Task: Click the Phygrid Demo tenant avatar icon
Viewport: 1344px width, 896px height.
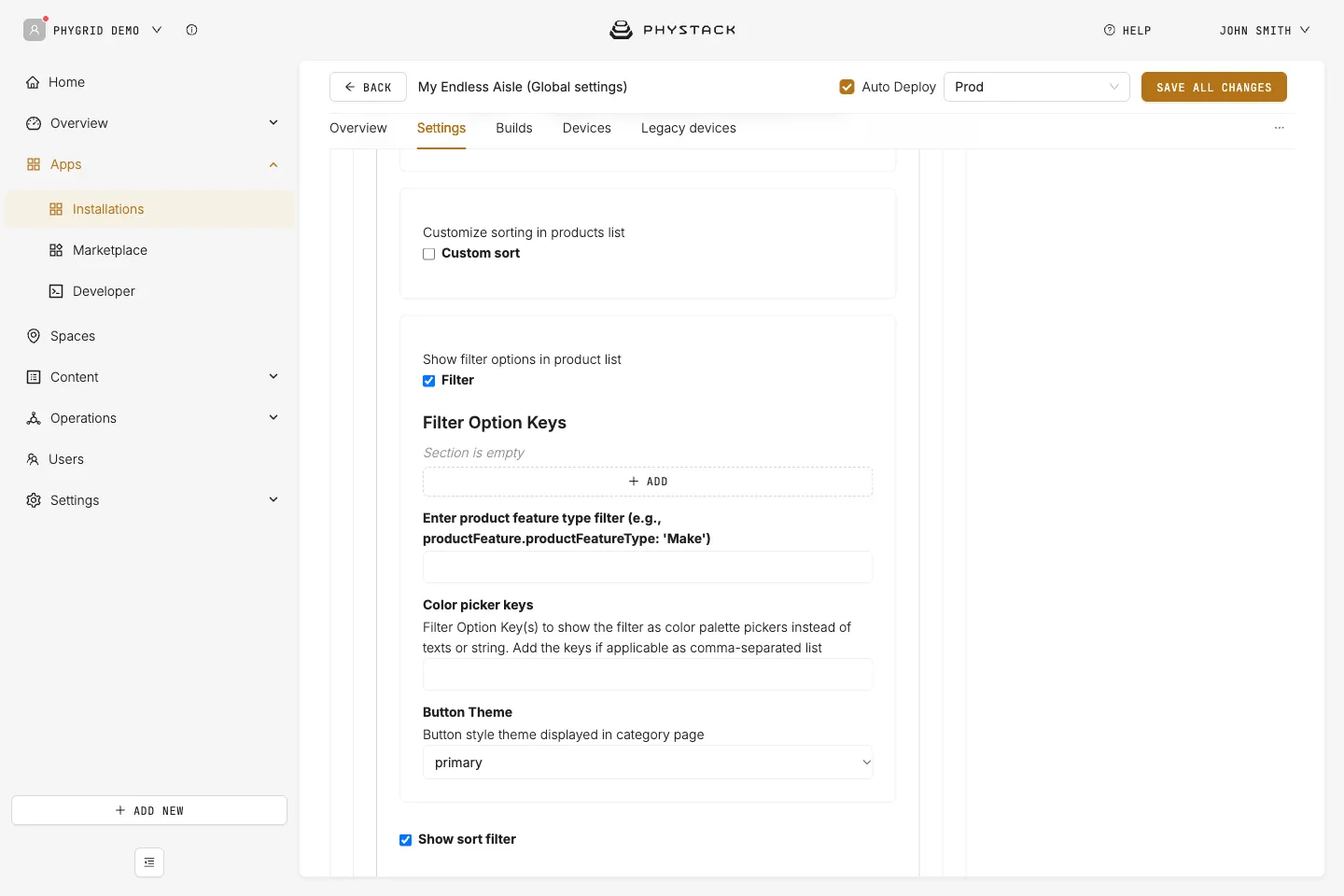Action: pos(35,30)
